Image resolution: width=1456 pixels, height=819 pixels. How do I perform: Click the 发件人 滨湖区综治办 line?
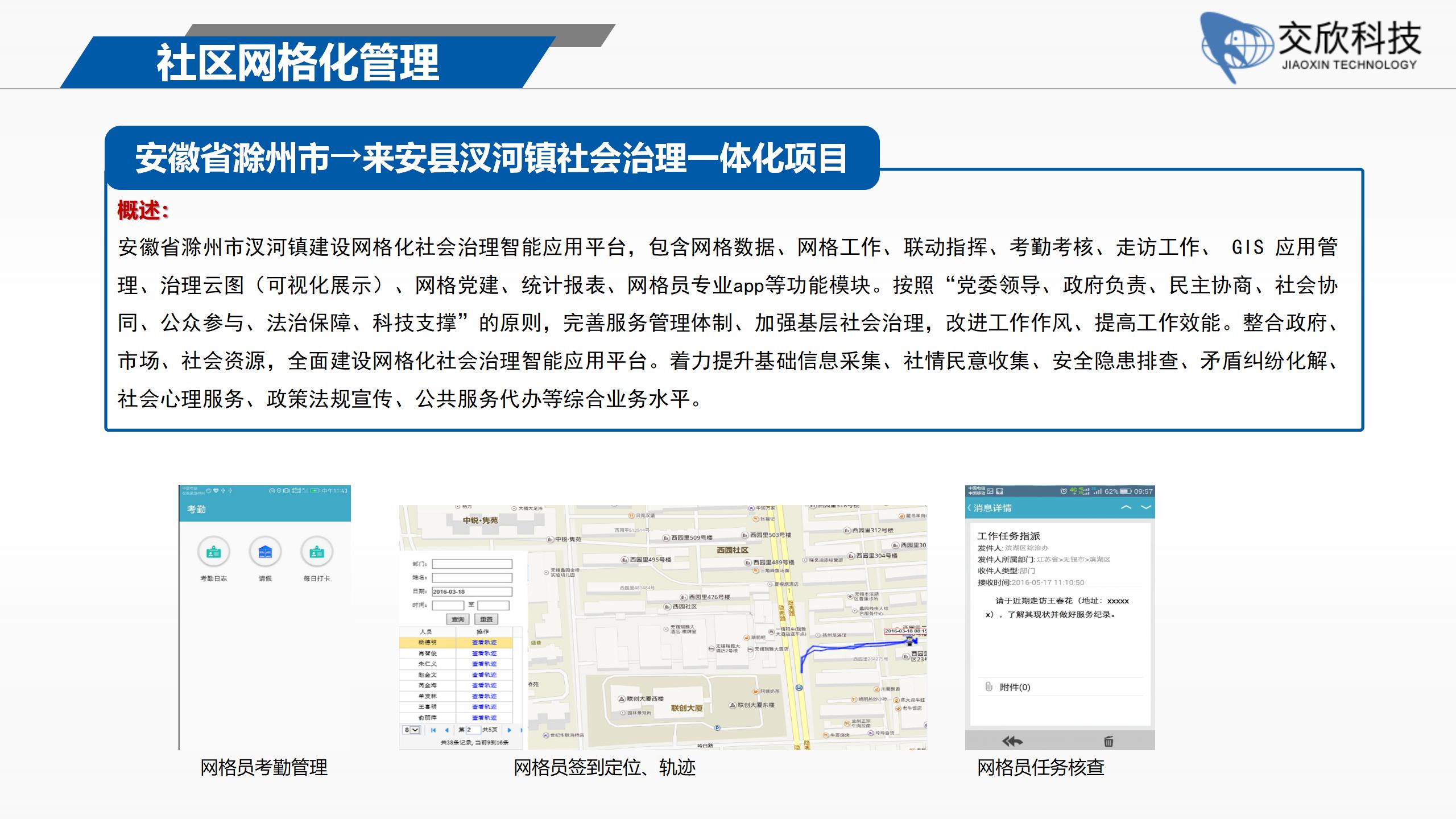tap(1012, 548)
